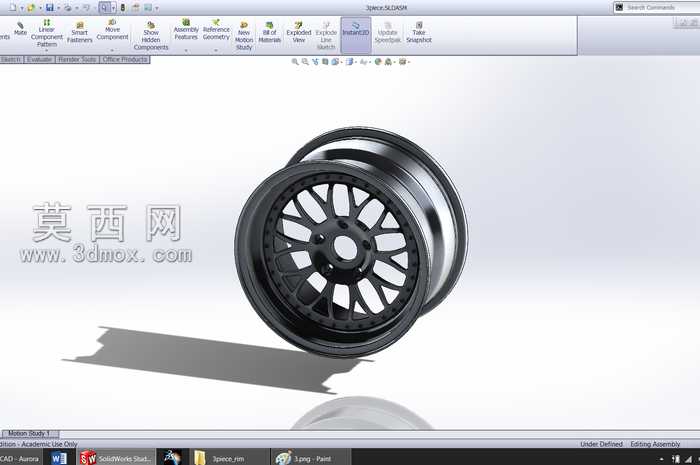Screen dimensions: 700x465
Task: Switch to SolidWorks taskbar button
Action: pyautogui.click(x=116, y=458)
